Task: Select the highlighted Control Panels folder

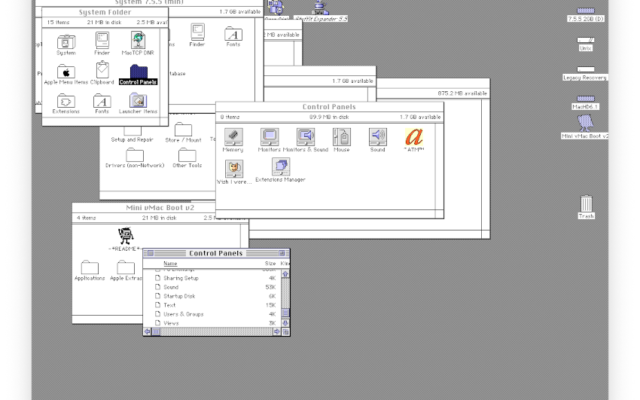Action: pyautogui.click(x=138, y=72)
